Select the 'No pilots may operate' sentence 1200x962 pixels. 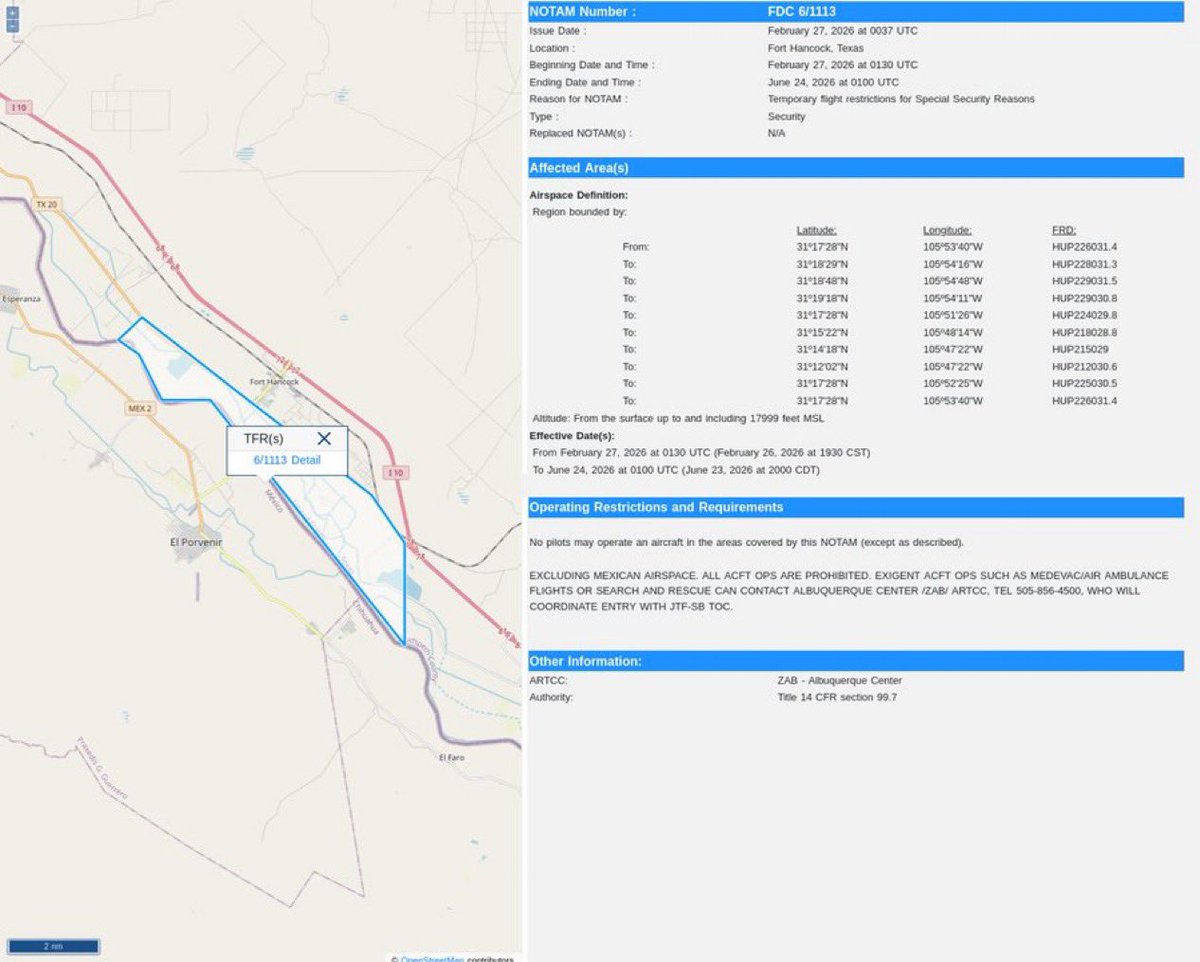tap(747, 542)
